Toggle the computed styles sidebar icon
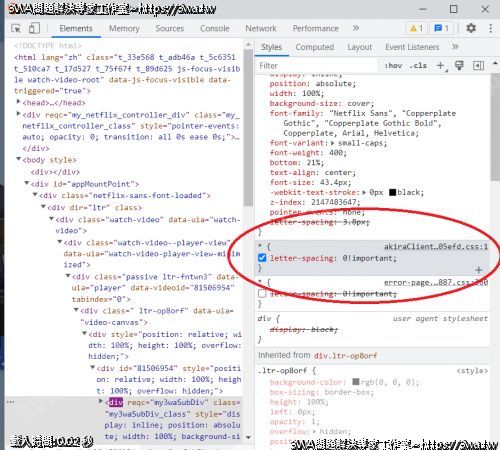This screenshot has width=500, height=450. pos(478,66)
